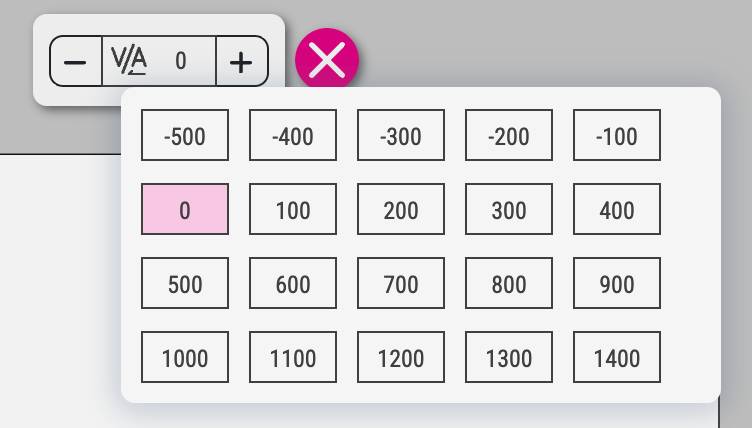Select the -100 tracking preset
This screenshot has height=428, width=752.
(x=617, y=136)
